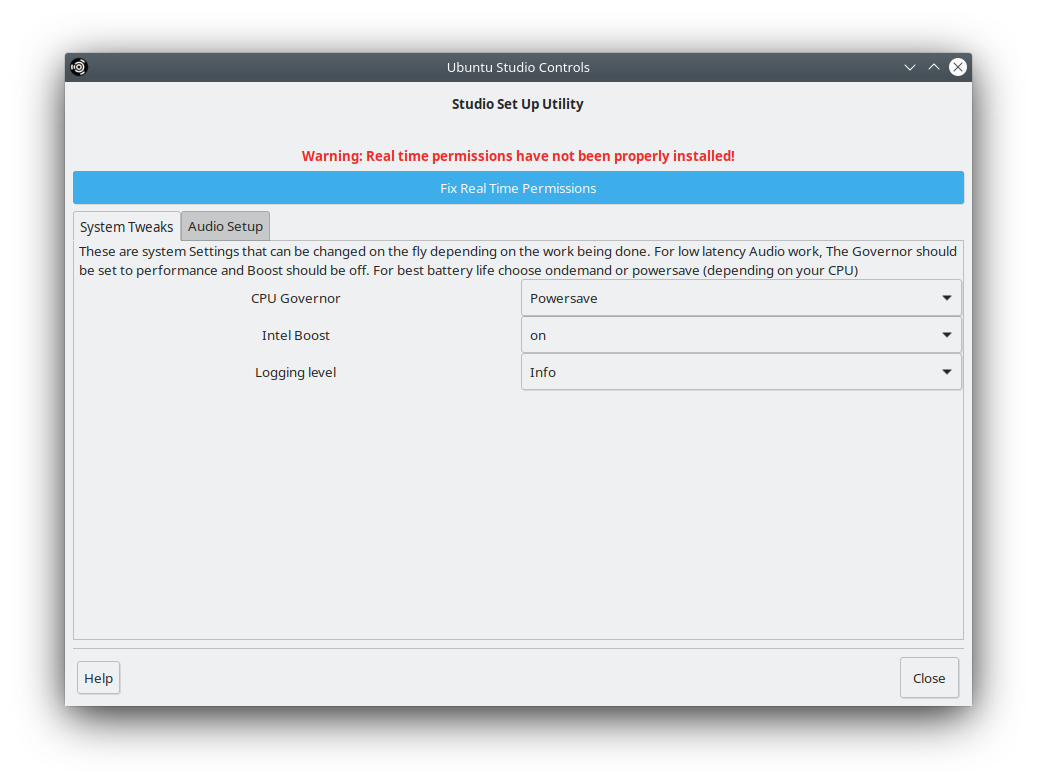Click the Intel Boost label
Screen dimensions: 1037x783
click(296, 335)
